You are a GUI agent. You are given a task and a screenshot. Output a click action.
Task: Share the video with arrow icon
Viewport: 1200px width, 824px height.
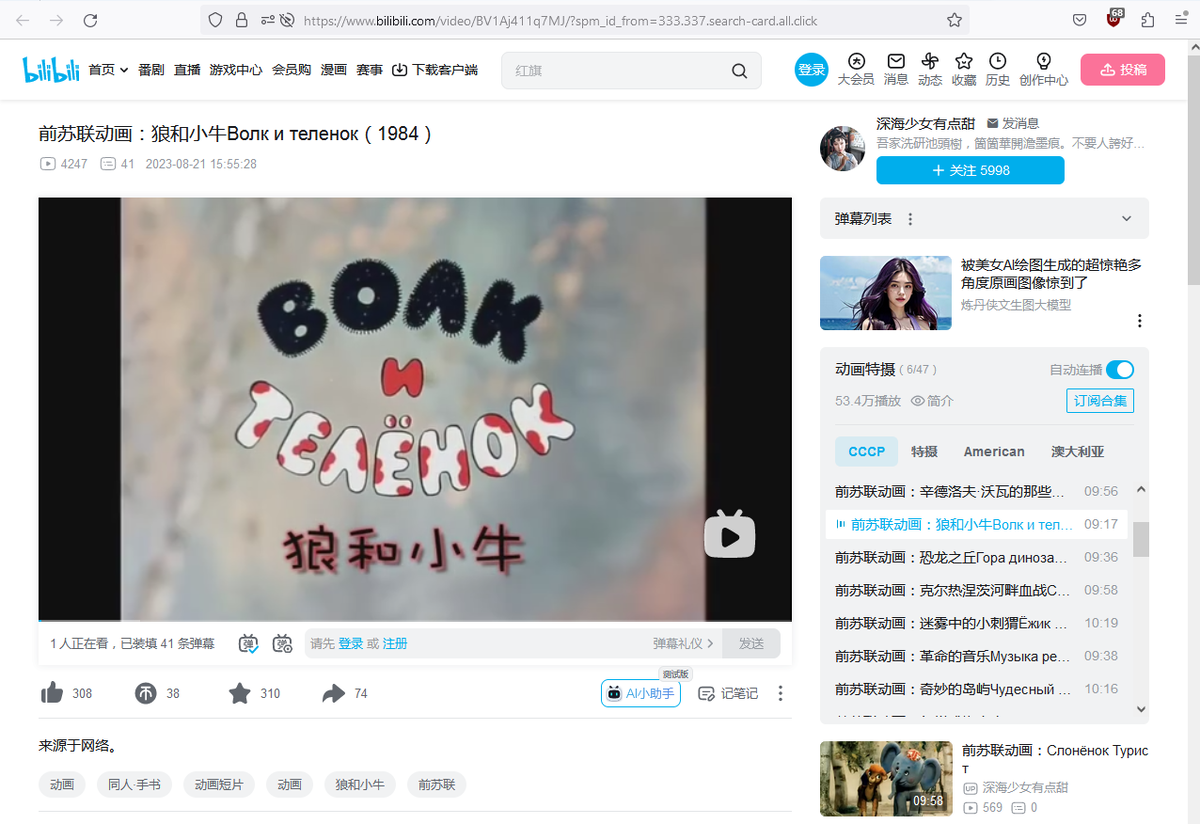click(x=334, y=693)
